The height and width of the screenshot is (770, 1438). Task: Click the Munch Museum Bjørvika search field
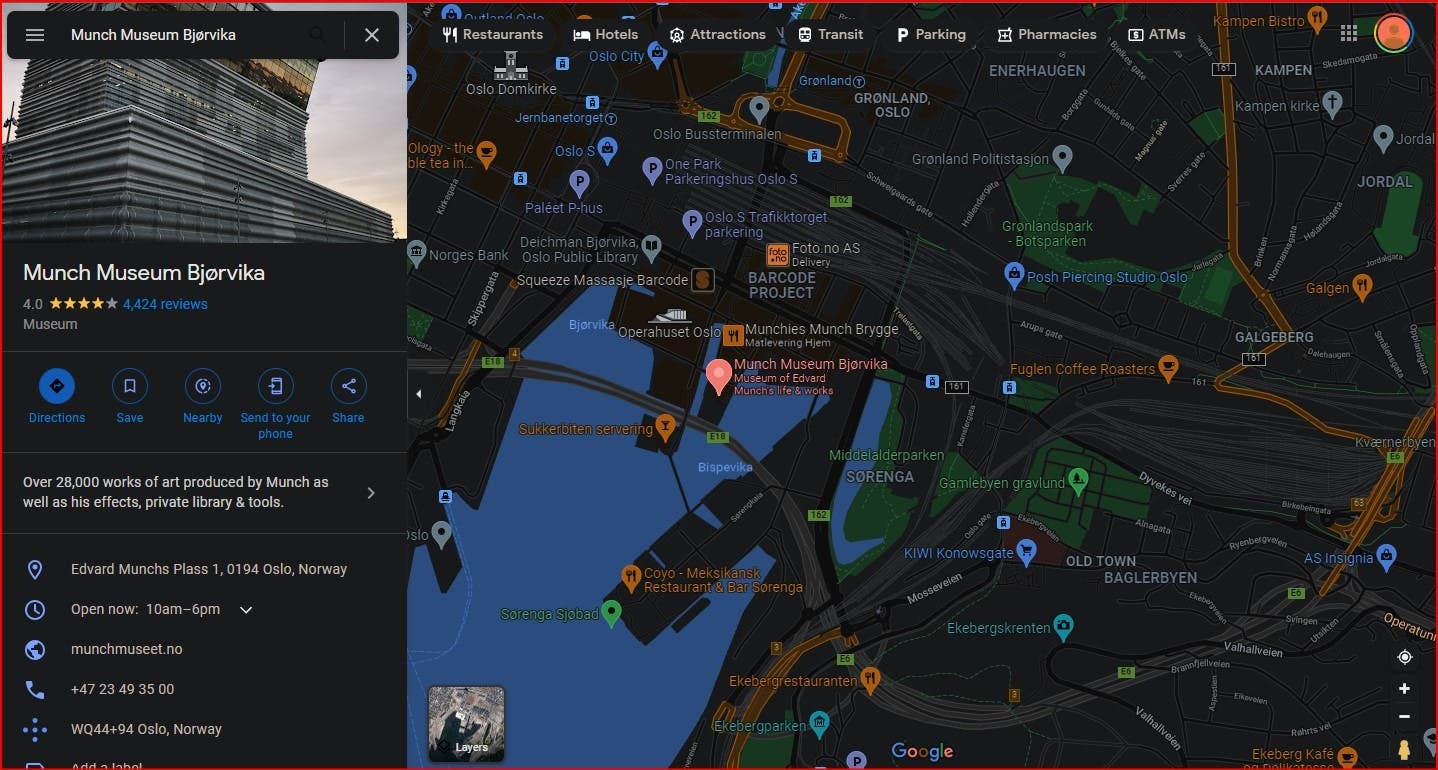[180, 35]
